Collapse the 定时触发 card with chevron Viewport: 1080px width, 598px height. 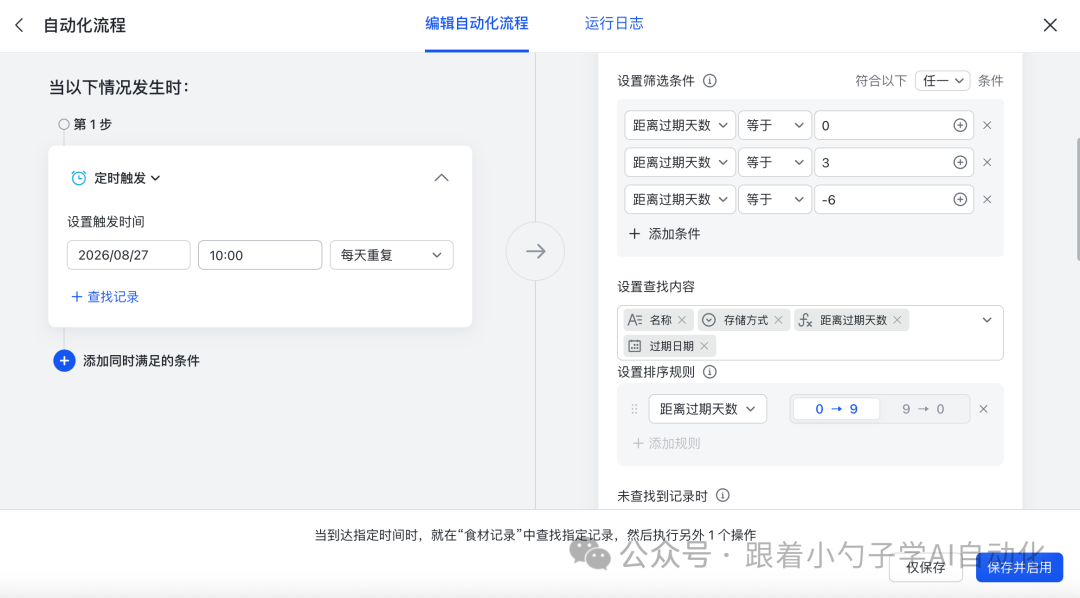pos(442,178)
